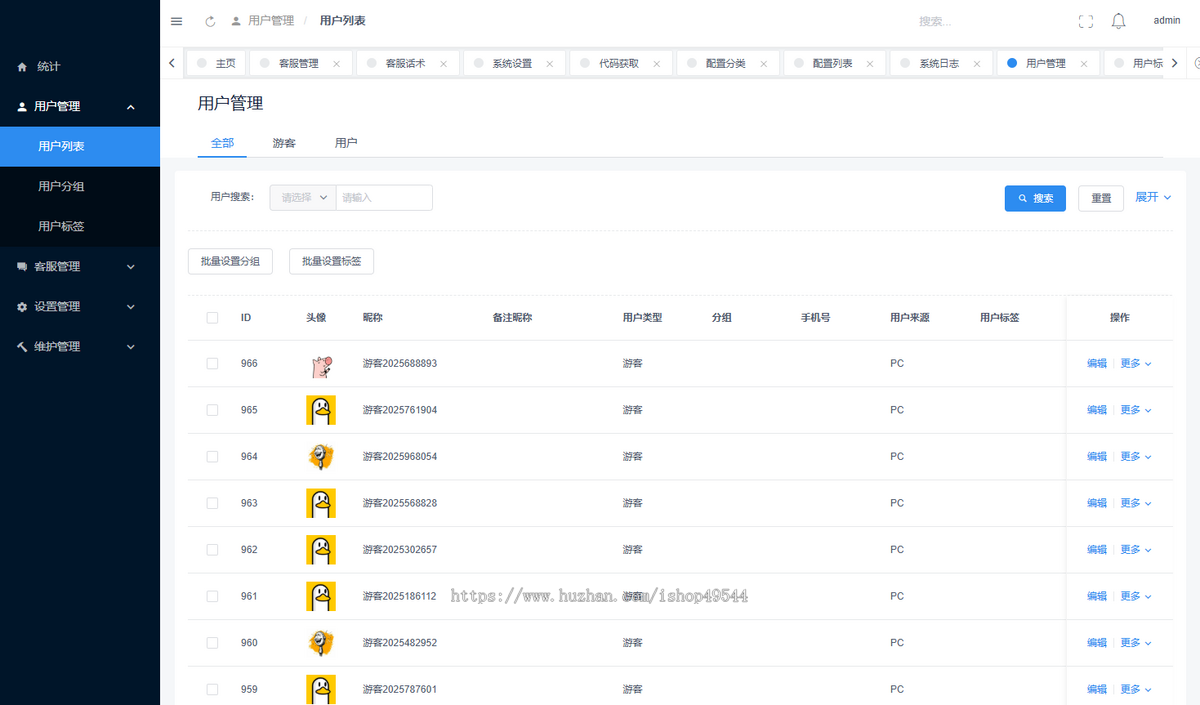The height and width of the screenshot is (705, 1200).
Task: Check the row for ID 963
Action: tap(212, 503)
